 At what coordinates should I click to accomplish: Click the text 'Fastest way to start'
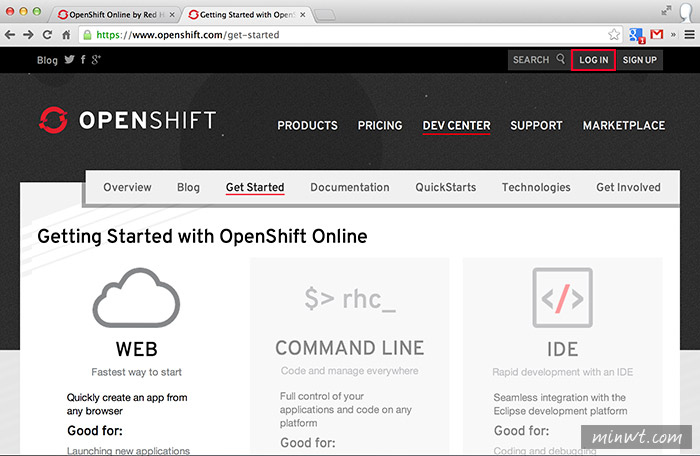(137, 372)
